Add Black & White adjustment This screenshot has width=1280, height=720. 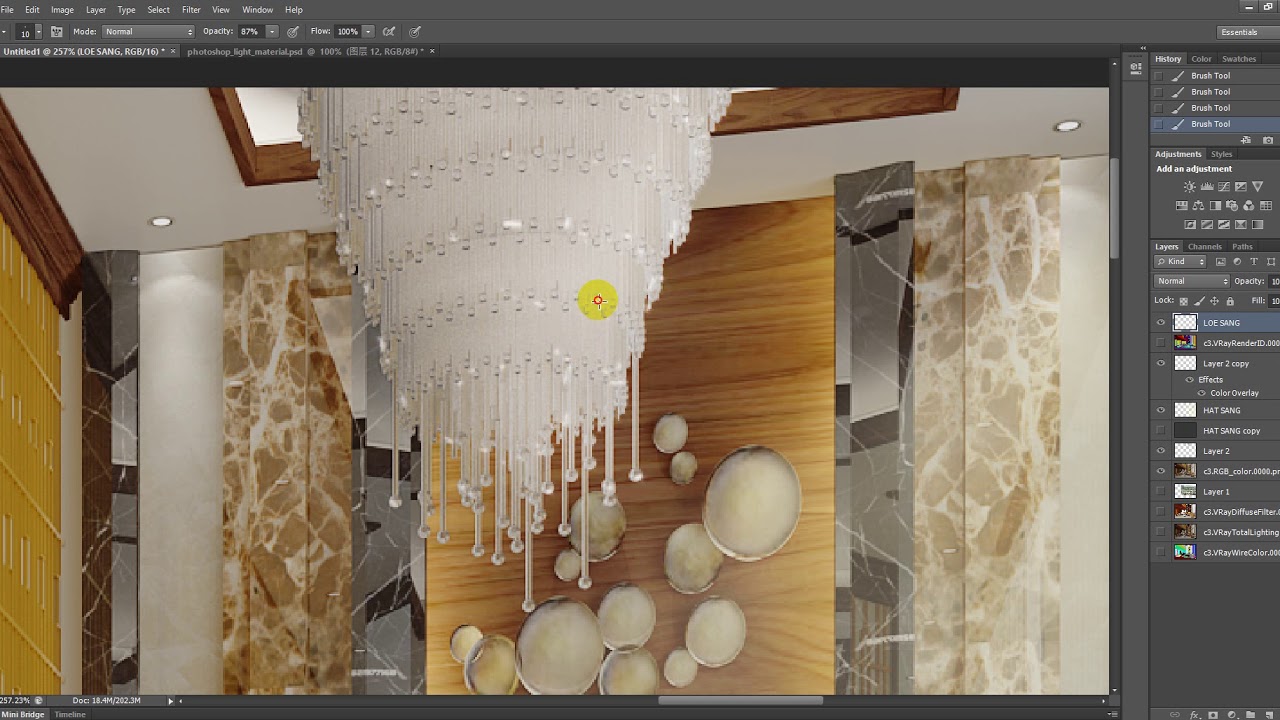pos(1217,206)
